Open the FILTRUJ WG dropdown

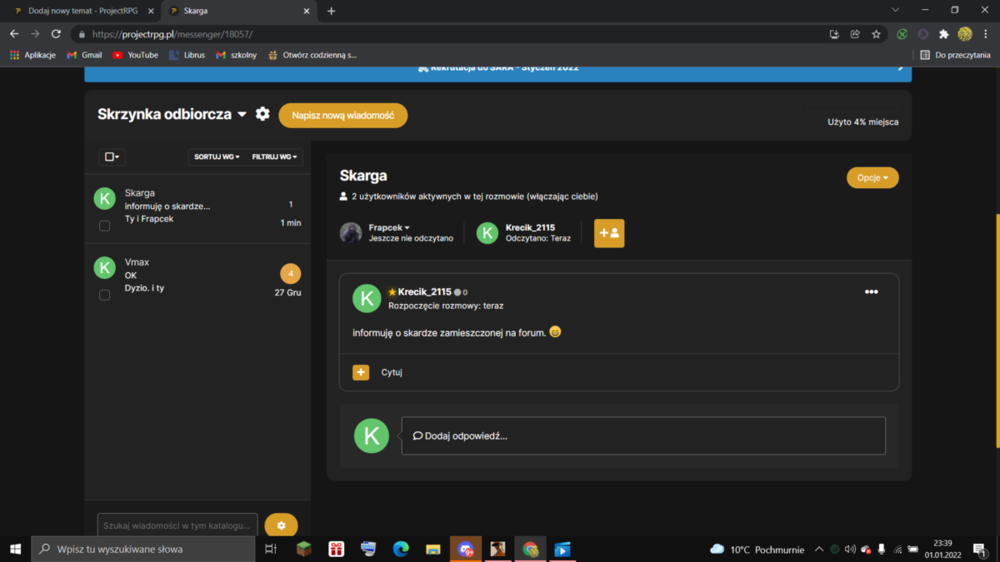click(x=274, y=157)
